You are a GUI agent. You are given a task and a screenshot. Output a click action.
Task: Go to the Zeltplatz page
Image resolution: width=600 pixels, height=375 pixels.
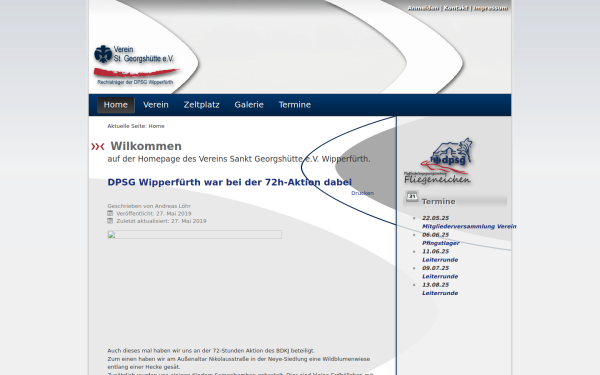pyautogui.click(x=201, y=105)
